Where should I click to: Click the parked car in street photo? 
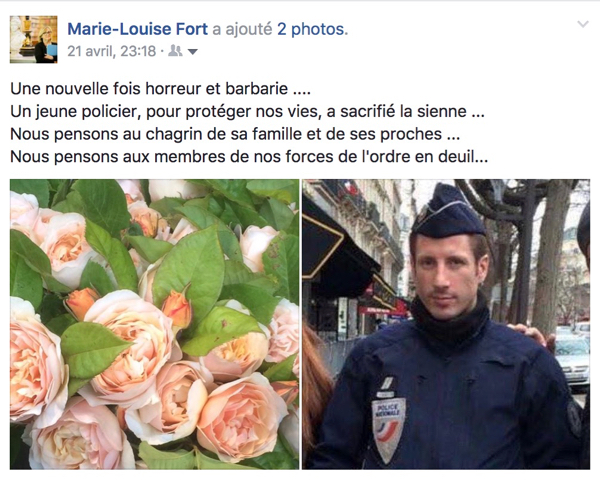[572, 354]
